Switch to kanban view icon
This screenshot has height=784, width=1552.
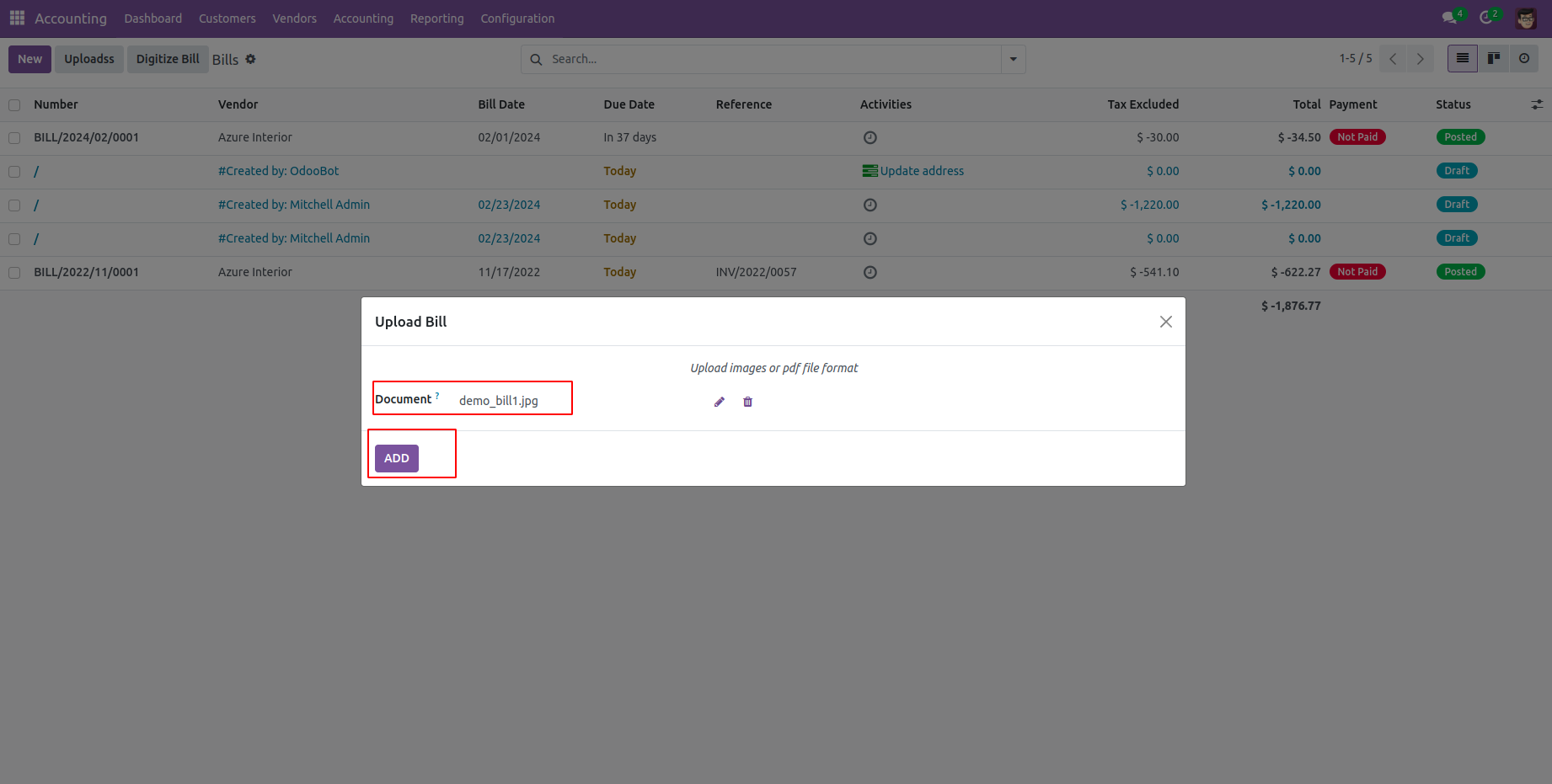(1493, 58)
